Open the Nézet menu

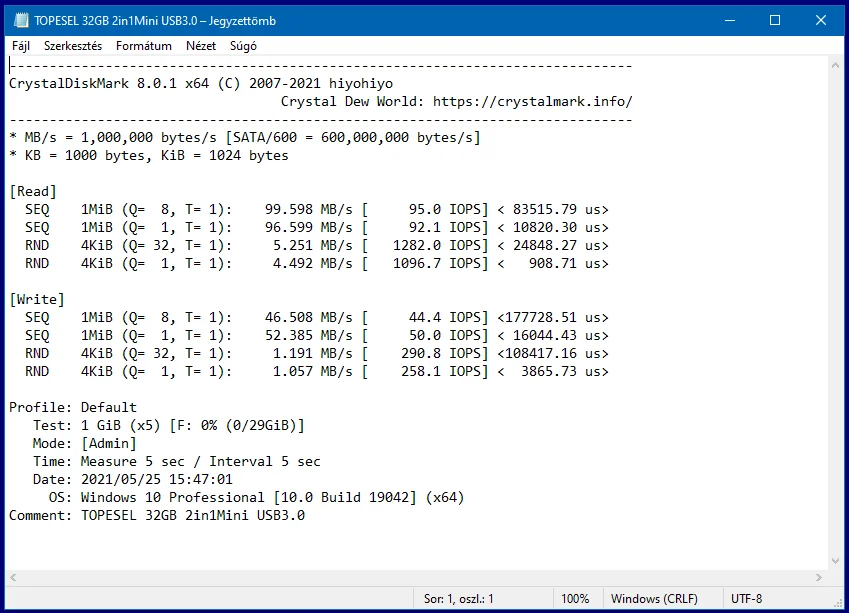coord(201,46)
